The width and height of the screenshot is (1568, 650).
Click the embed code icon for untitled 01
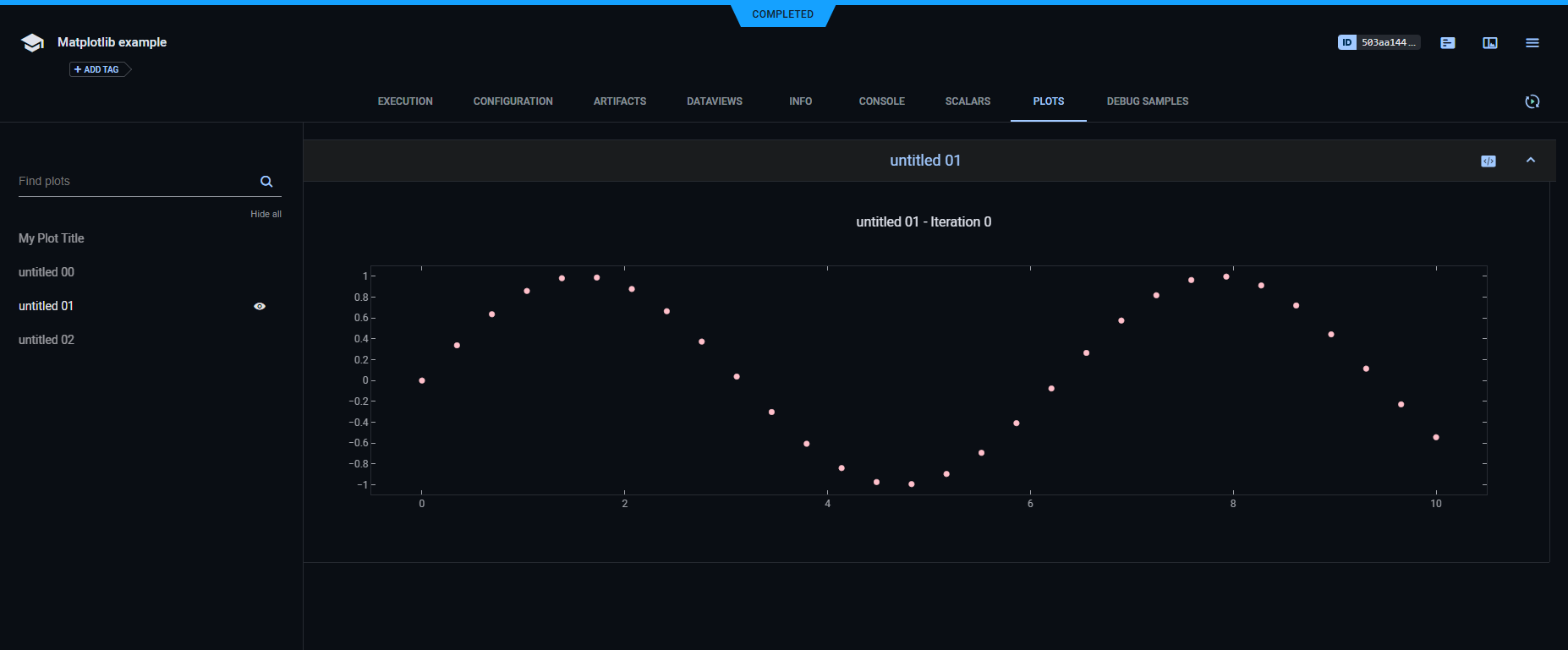[1488, 161]
